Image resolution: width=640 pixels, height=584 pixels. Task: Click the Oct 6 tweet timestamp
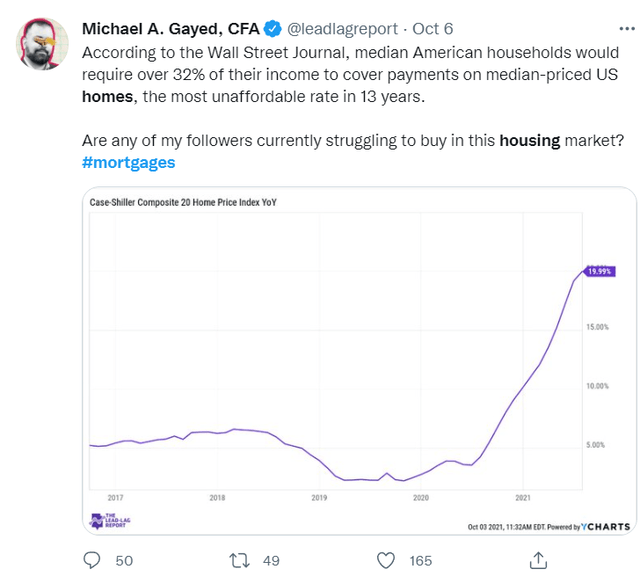pyautogui.click(x=433, y=29)
